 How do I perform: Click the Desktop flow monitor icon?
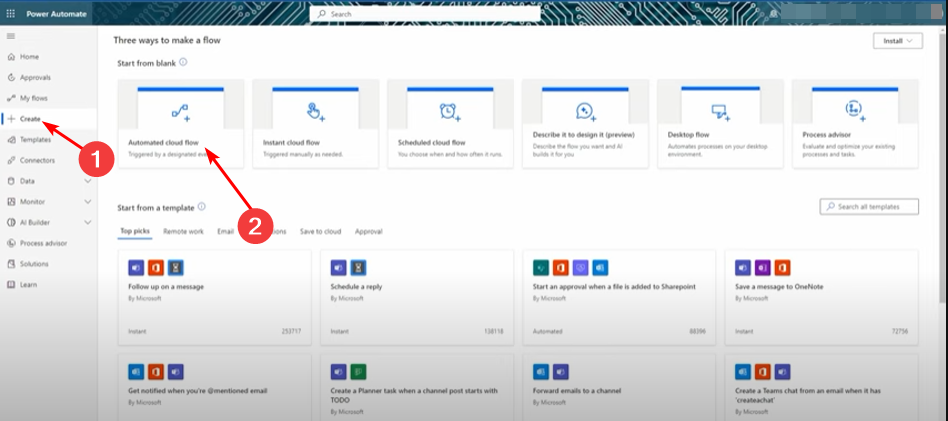[x=719, y=112]
